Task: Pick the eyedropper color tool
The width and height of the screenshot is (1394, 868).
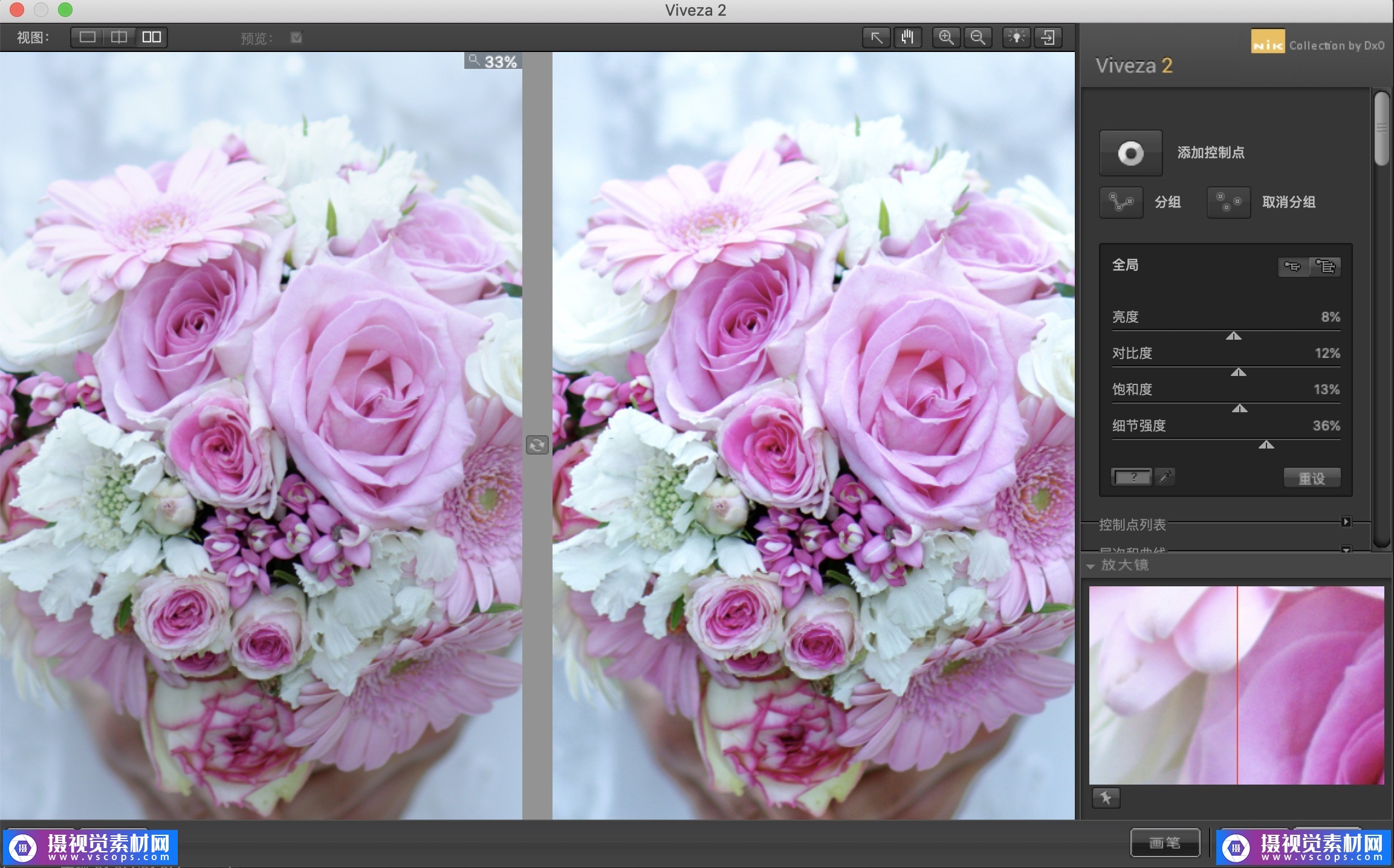Action: tap(1165, 477)
